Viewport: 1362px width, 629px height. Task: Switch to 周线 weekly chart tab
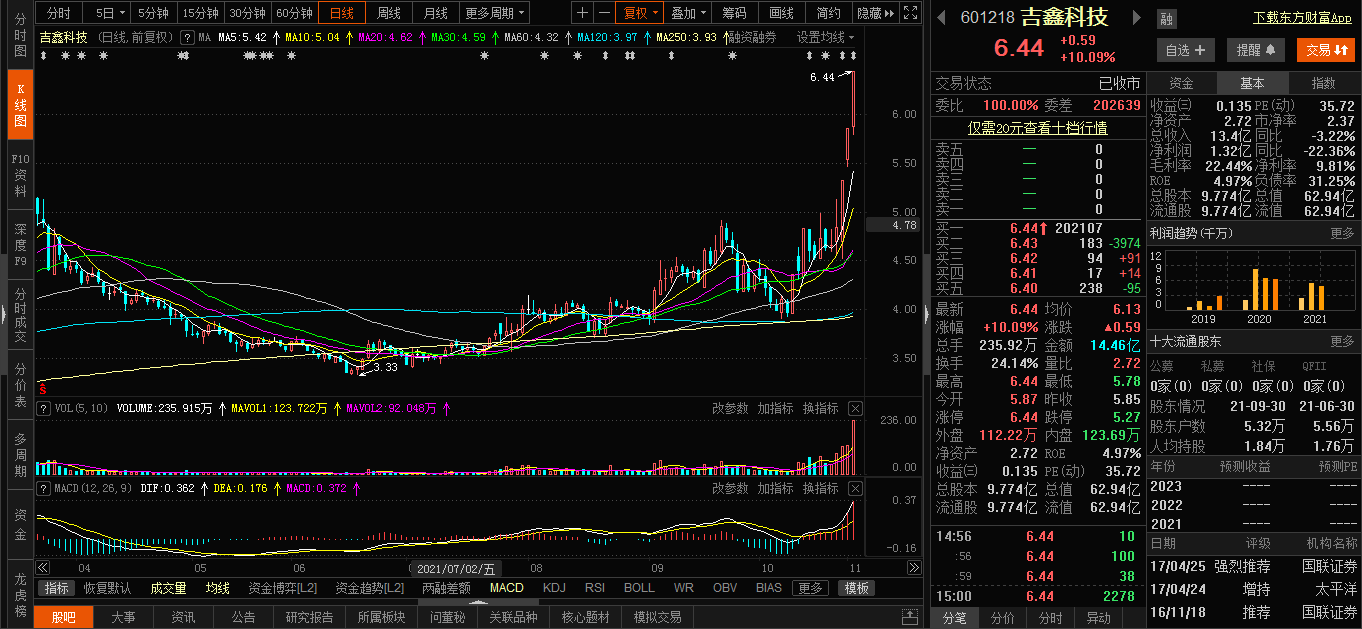(388, 13)
